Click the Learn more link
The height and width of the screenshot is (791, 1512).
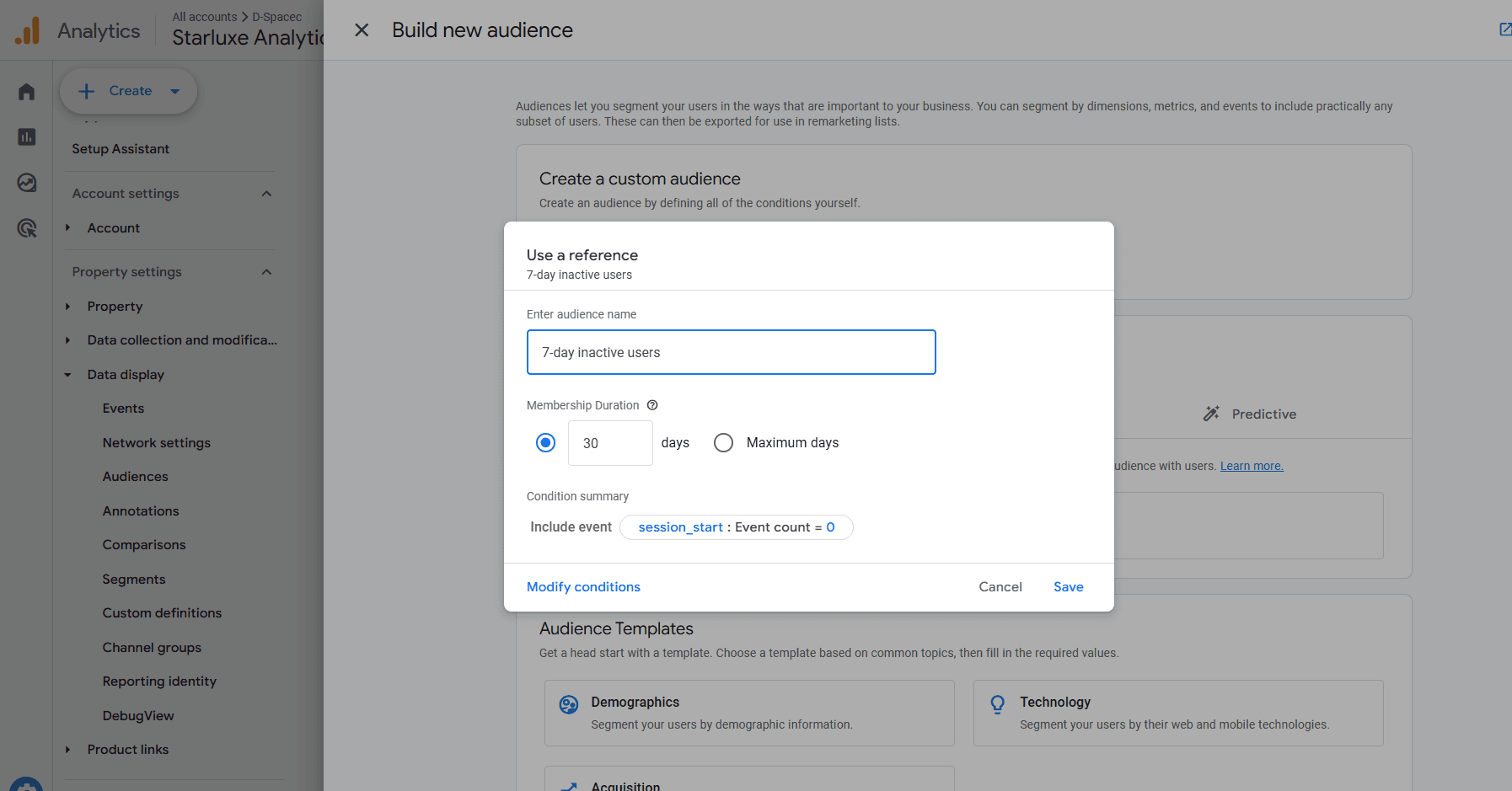coord(1252,466)
